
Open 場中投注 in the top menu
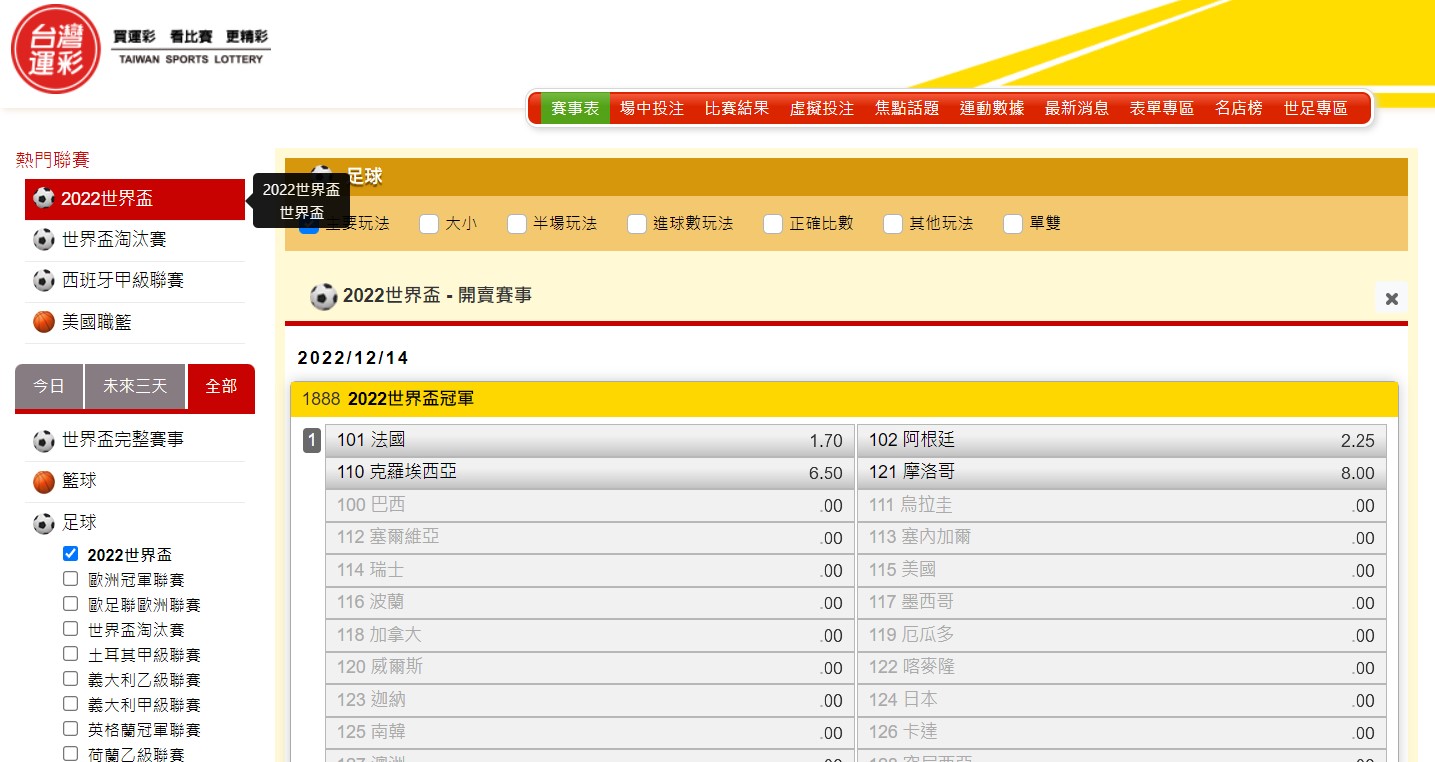coord(652,109)
